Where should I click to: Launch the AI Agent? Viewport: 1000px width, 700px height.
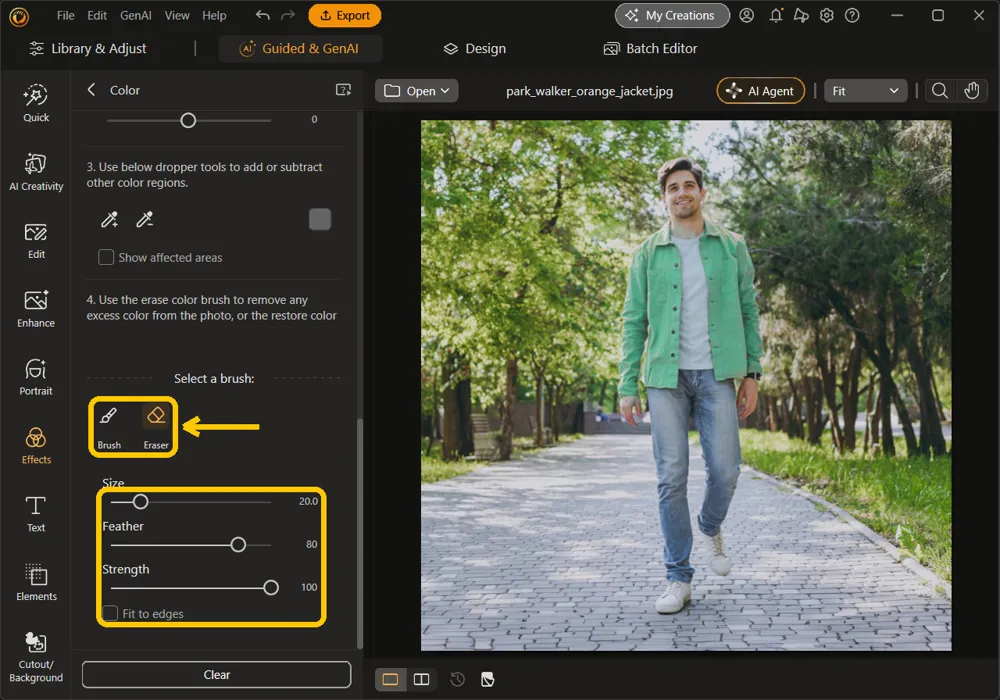click(761, 91)
